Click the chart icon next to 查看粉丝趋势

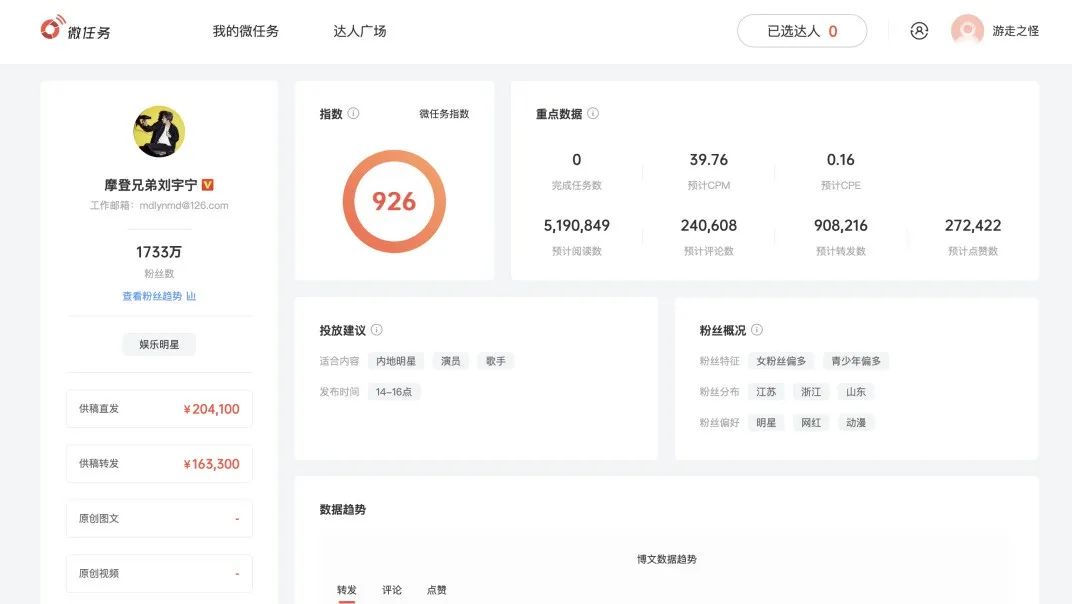[190, 296]
